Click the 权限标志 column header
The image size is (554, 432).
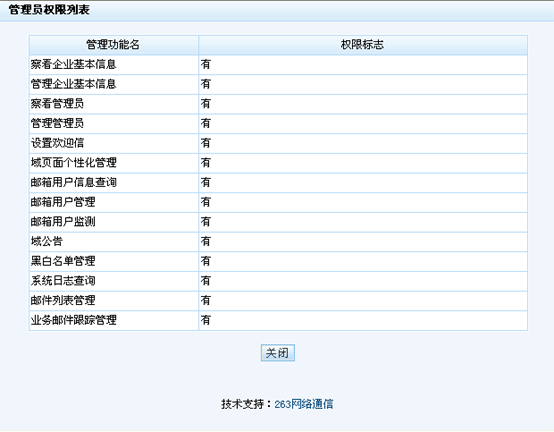[x=363, y=45]
